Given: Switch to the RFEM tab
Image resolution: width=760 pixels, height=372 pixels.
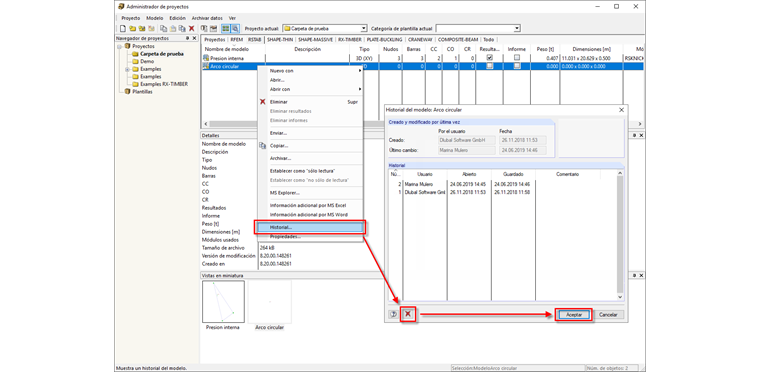Looking at the screenshot, I should (x=237, y=40).
